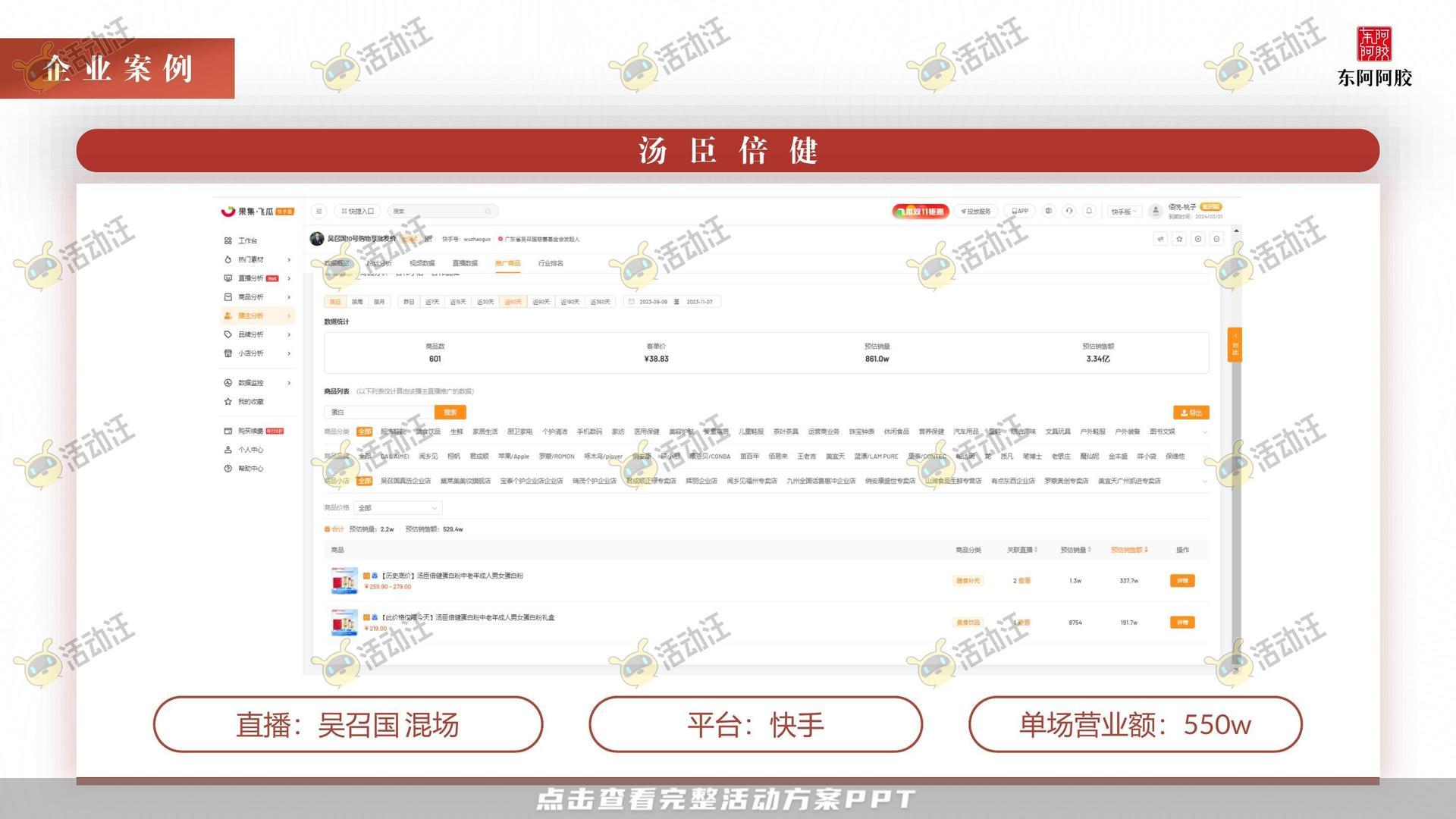Click the 飞瓜双11钜惠 promo banner
This screenshot has width=1456, height=819.
point(920,212)
